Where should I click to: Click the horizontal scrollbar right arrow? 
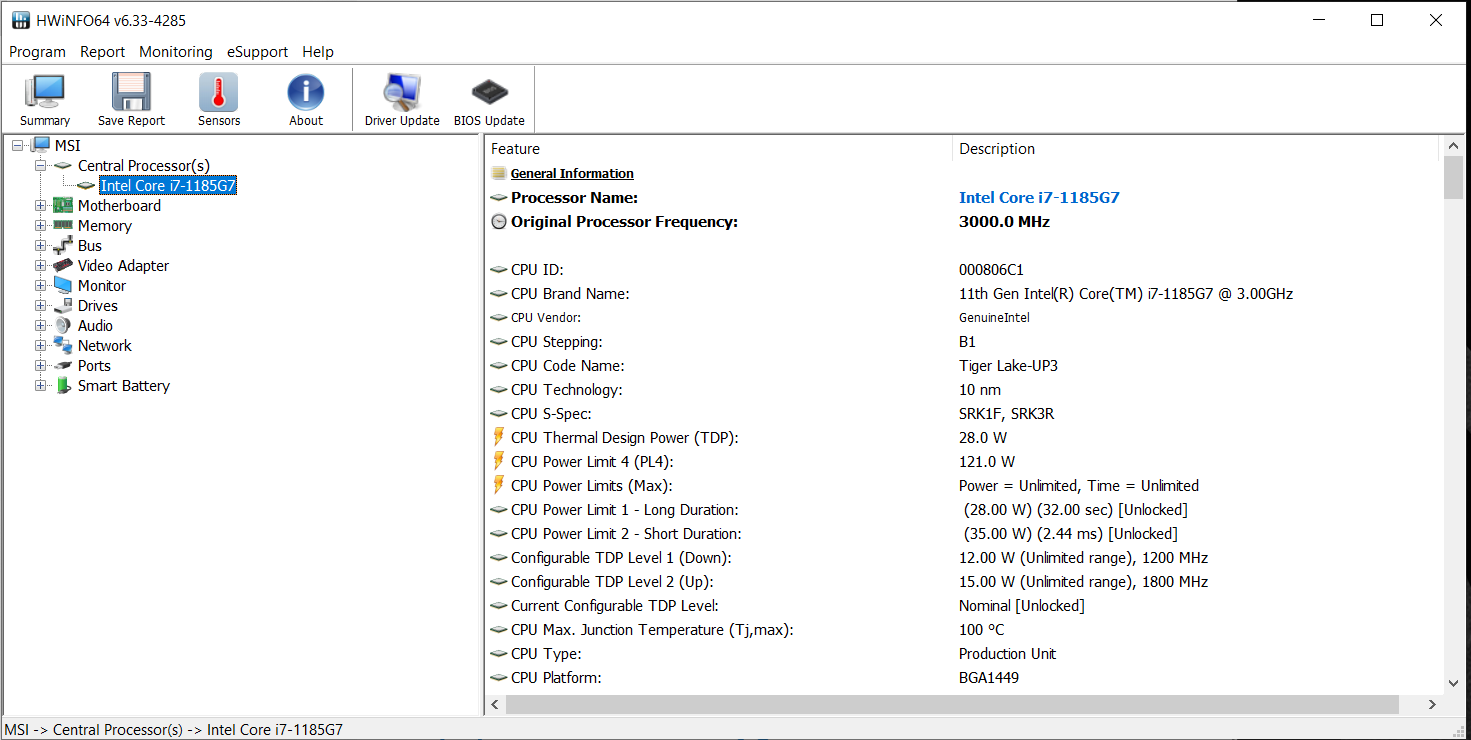click(1433, 705)
